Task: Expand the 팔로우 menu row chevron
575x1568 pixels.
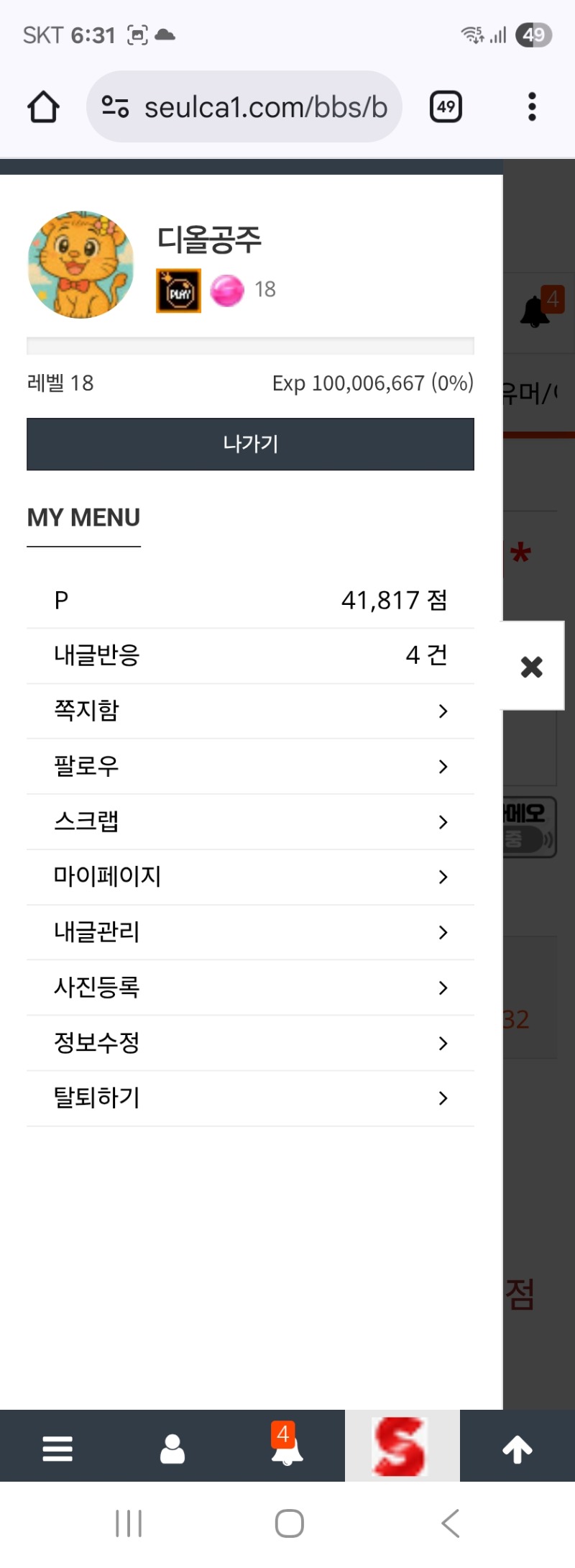Action: coord(443,767)
